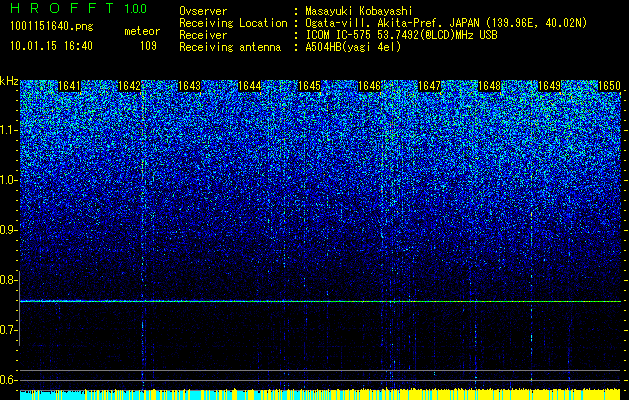Select the meteor count value 109
629x400 pixels.
point(148,46)
